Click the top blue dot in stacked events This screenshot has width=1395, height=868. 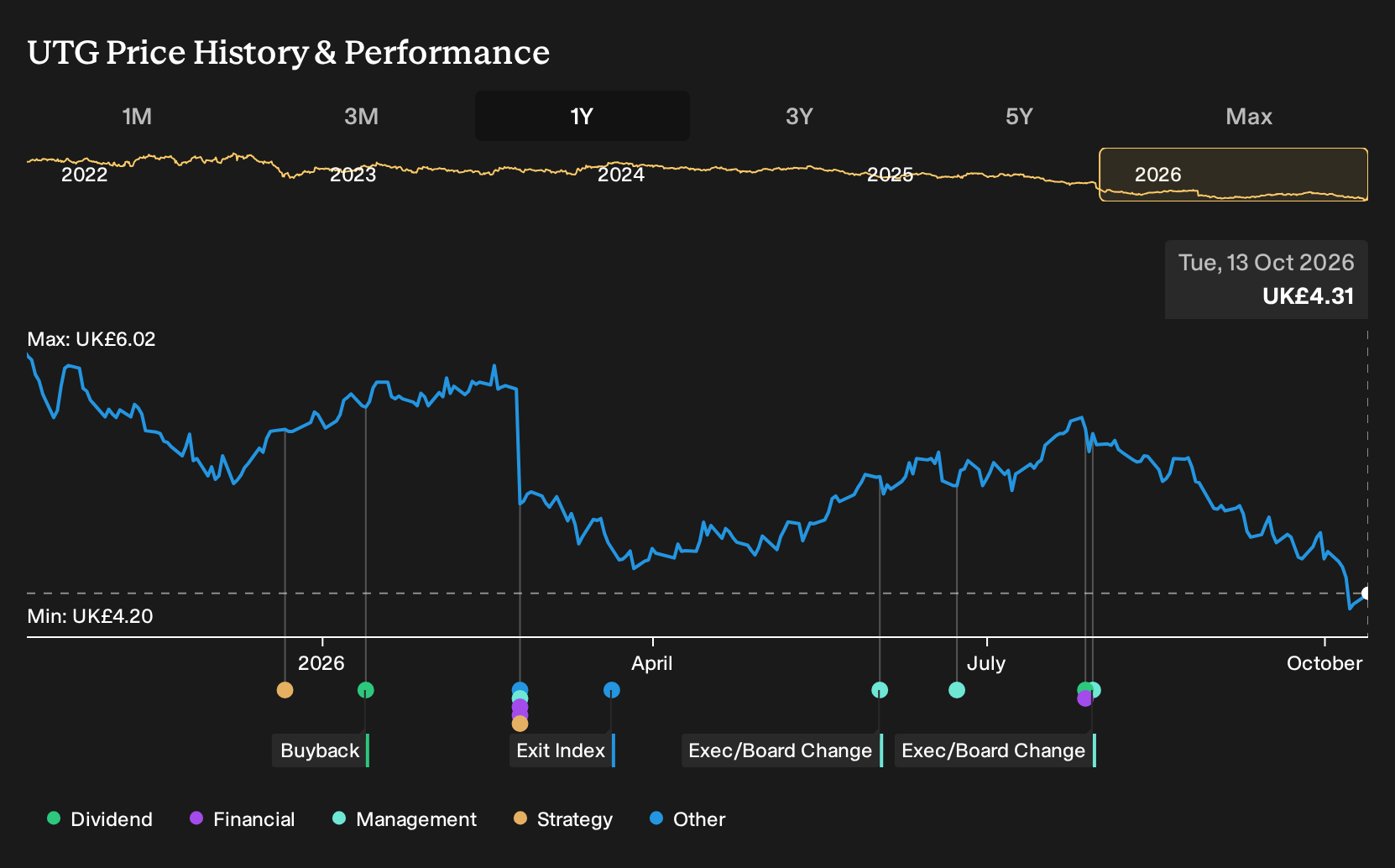(520, 690)
